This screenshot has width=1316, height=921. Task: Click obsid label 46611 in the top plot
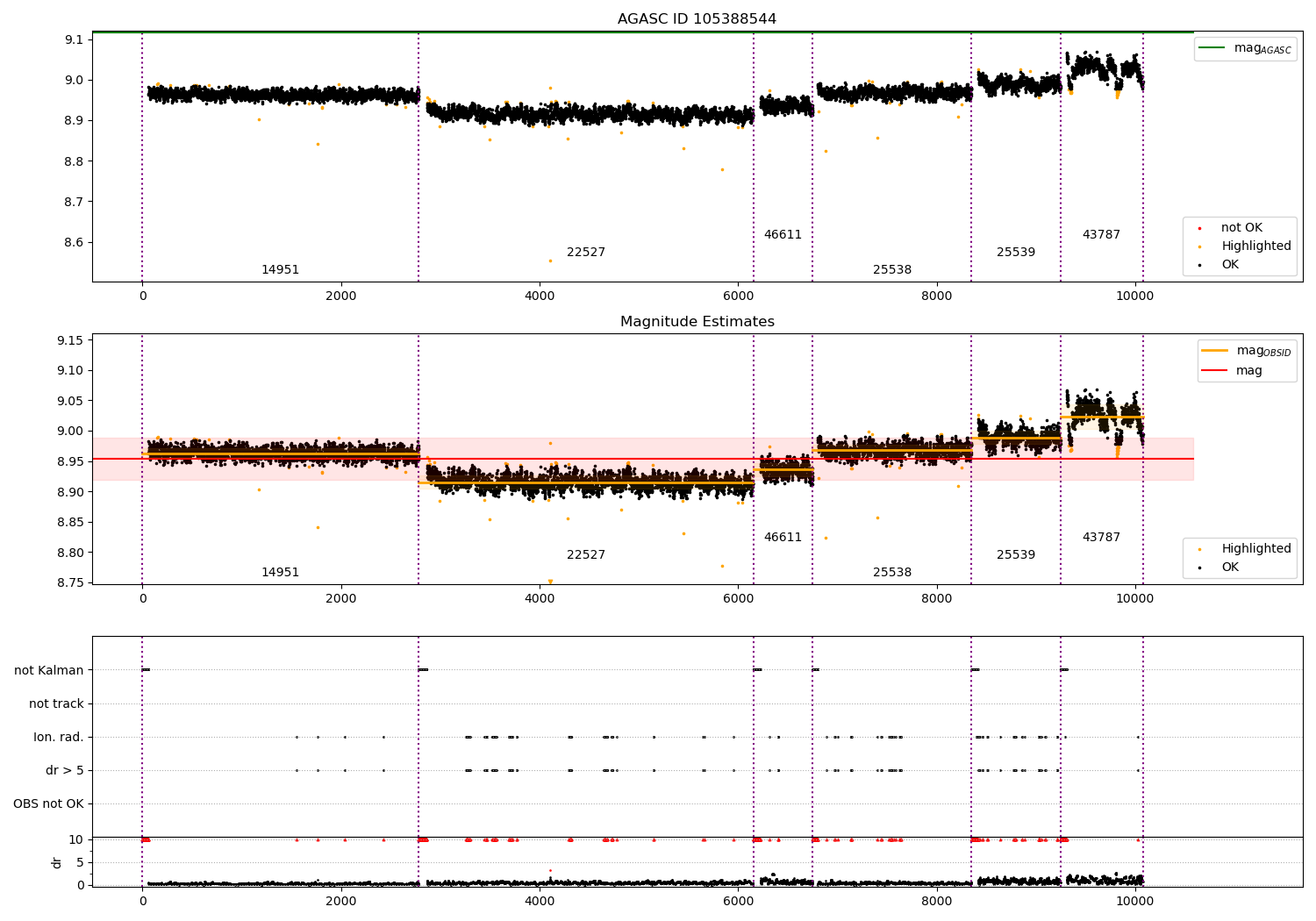[x=783, y=235]
